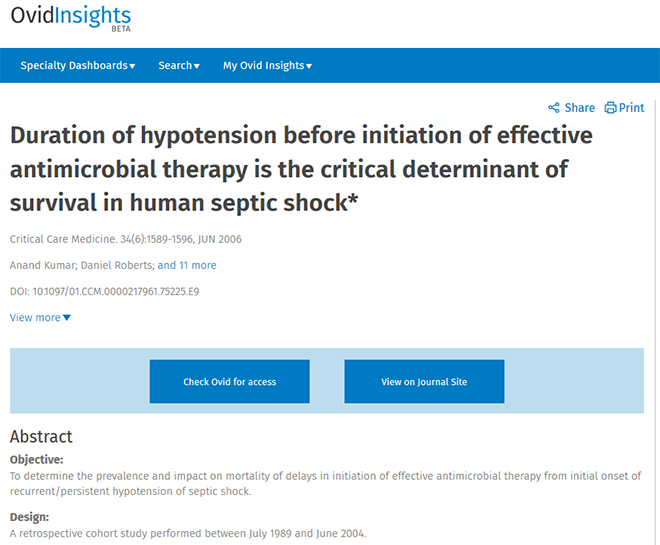Click the My Ovid Insights dropdown arrow
The image size is (660, 545).
[309, 66]
